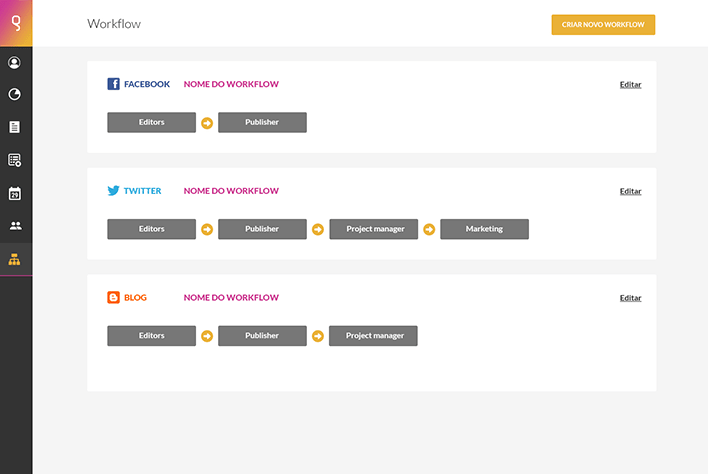708x474 pixels.
Task: Edit the Twitter workflow via Editar
Action: click(630, 191)
